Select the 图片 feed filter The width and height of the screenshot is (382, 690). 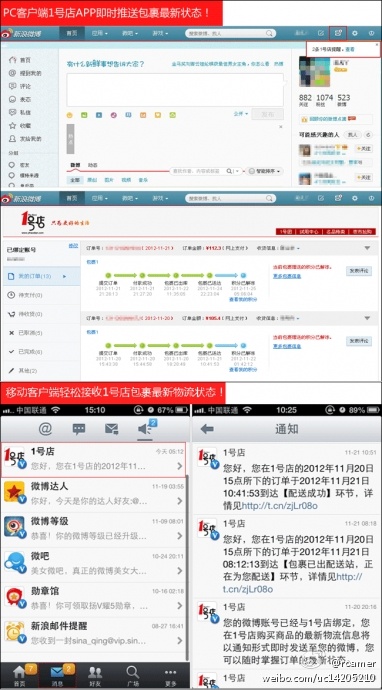point(109,180)
